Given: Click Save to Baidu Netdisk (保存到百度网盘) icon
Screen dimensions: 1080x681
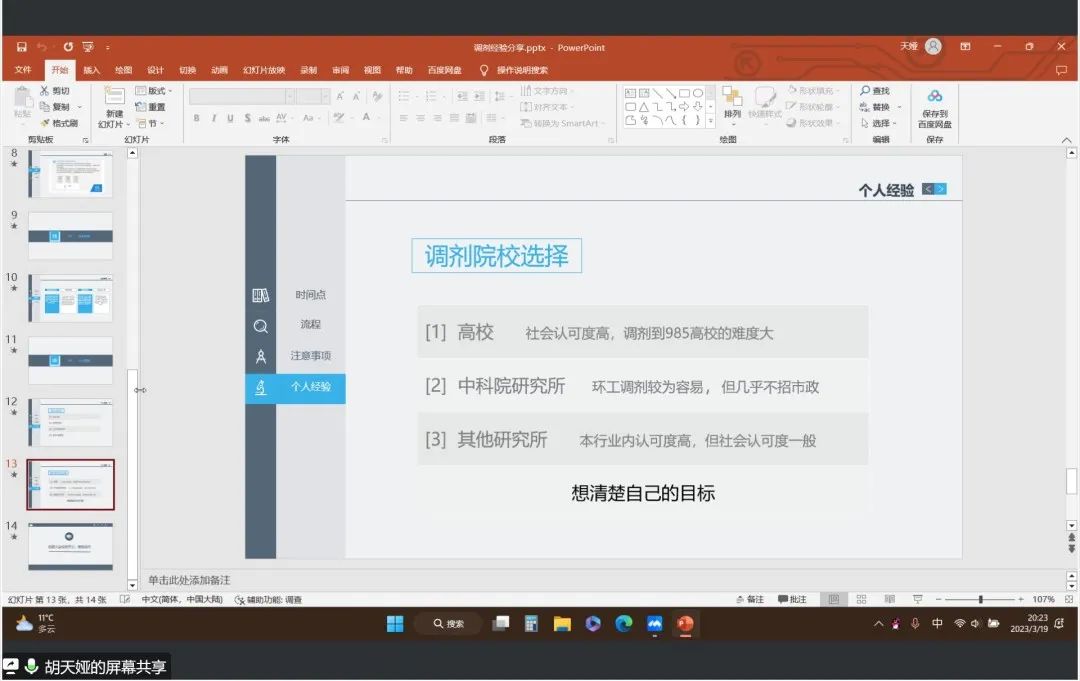Looking at the screenshot, I should [x=934, y=106].
